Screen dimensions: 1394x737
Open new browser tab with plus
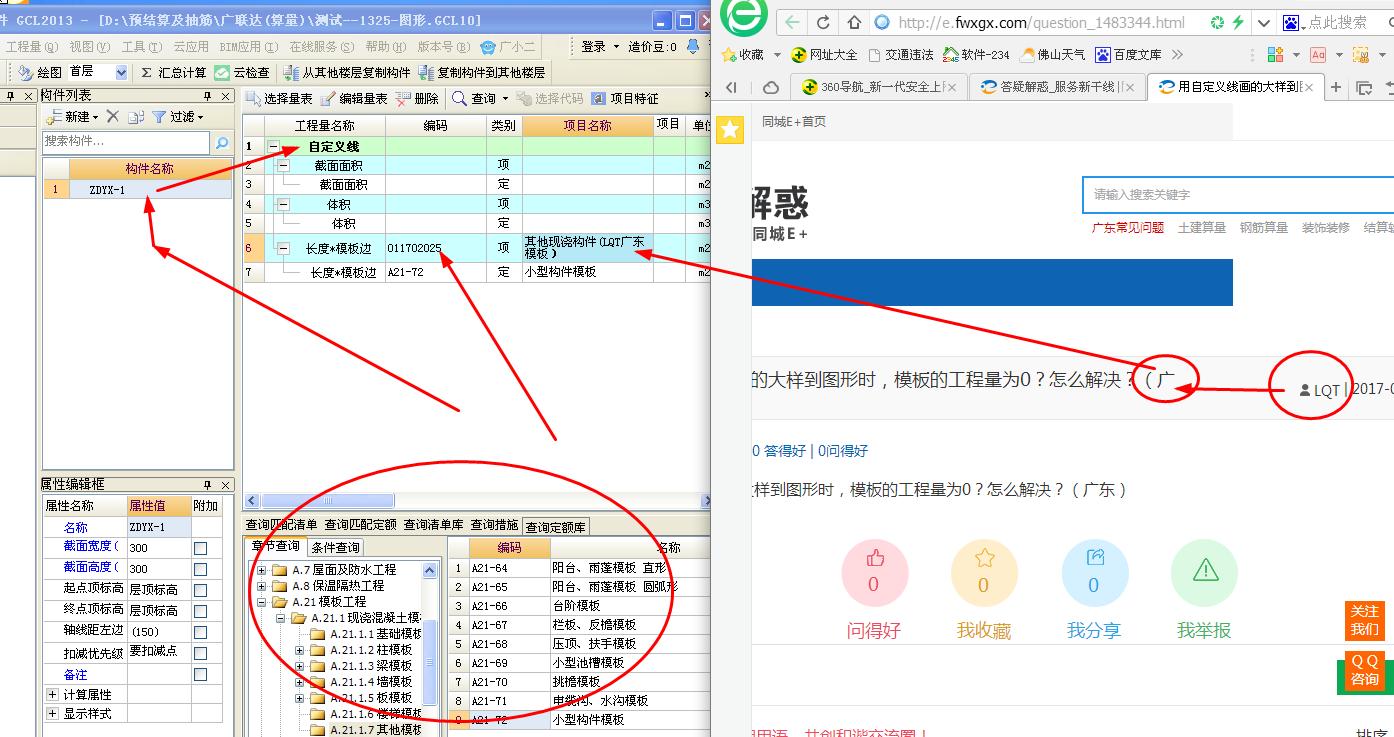[x=1335, y=87]
